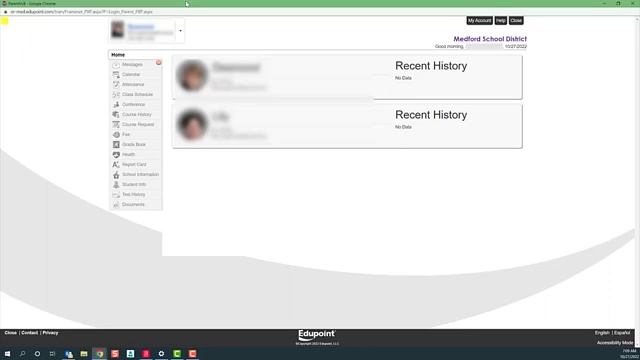The height and width of the screenshot is (360, 640).
Task: Open the Cortana circle on the taskbar
Action: pyautogui.click(x=37, y=354)
